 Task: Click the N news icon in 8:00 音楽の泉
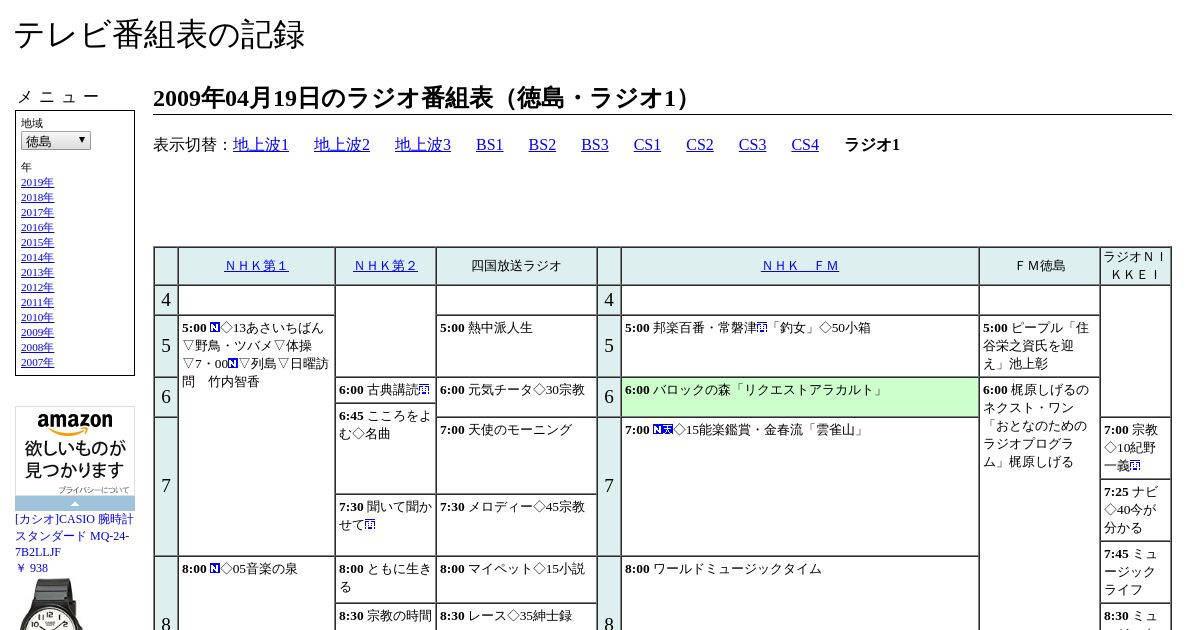(215, 569)
